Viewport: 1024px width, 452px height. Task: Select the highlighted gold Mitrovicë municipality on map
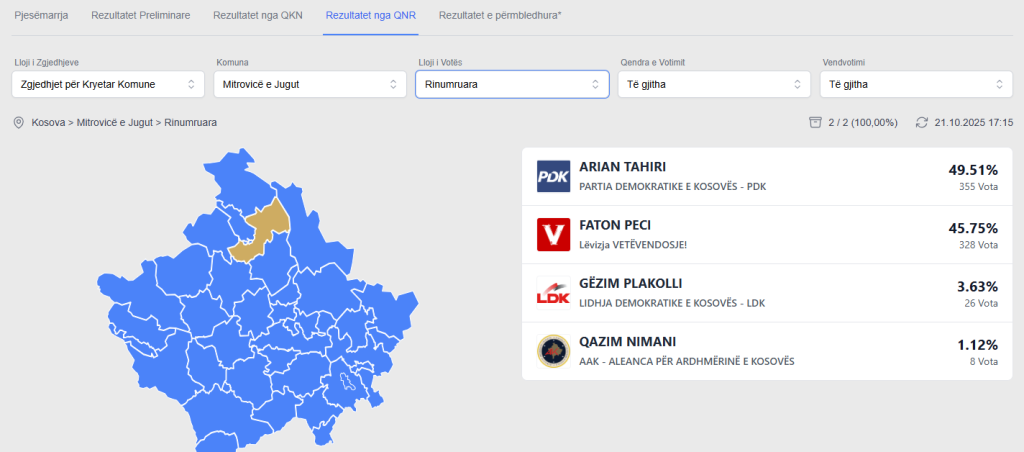(262, 229)
